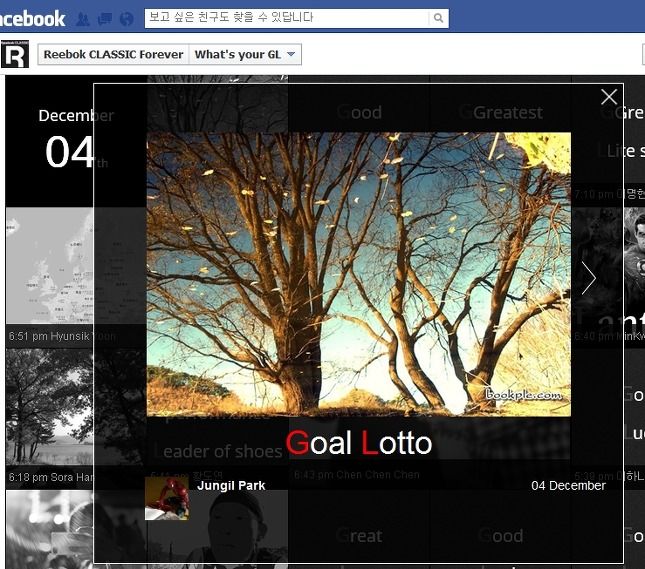This screenshot has width=645, height=569.
Task: Open Facebook notifications globe icon
Action: 127,19
